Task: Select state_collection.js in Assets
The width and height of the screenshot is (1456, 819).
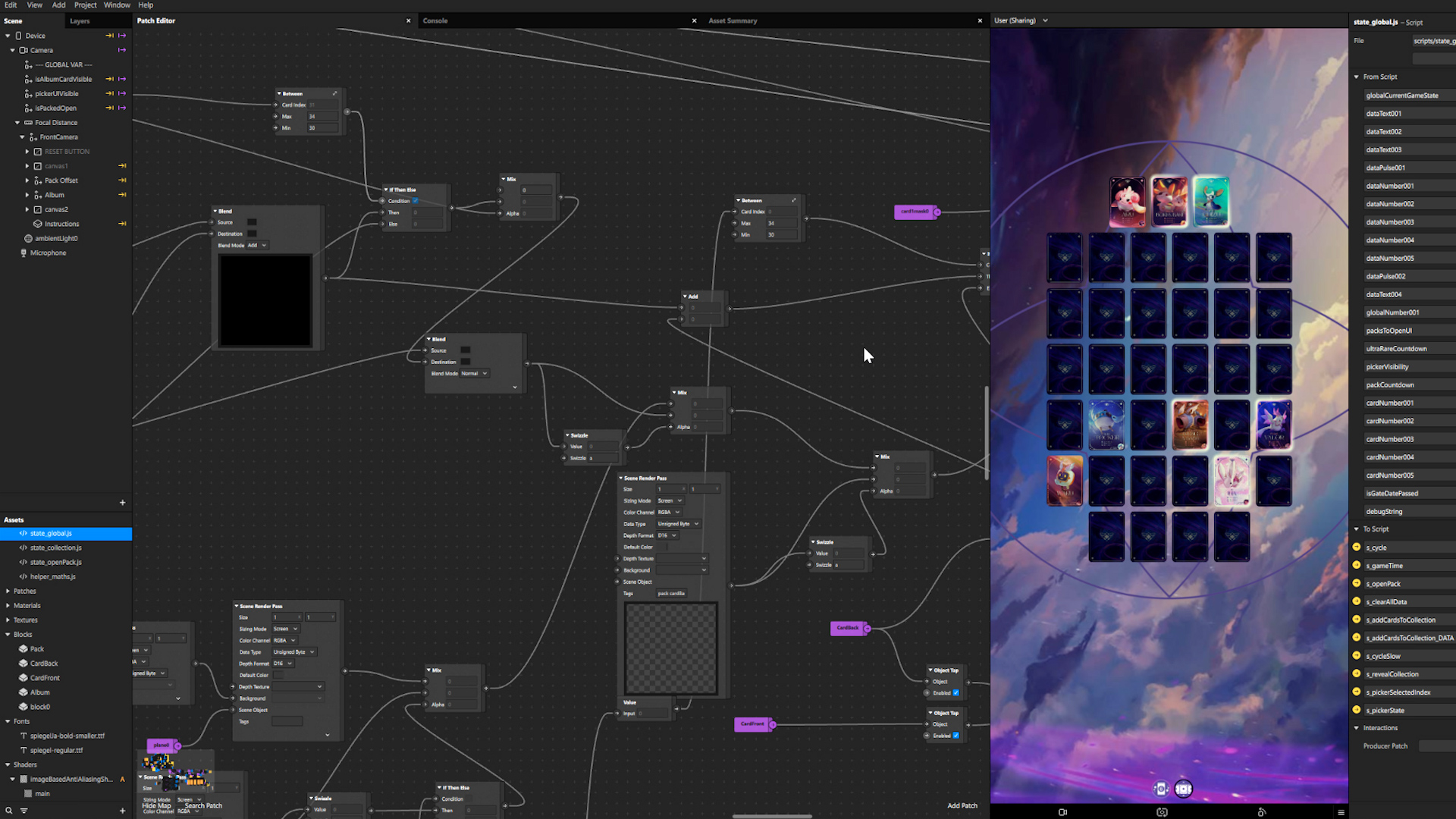Action: pos(55,548)
